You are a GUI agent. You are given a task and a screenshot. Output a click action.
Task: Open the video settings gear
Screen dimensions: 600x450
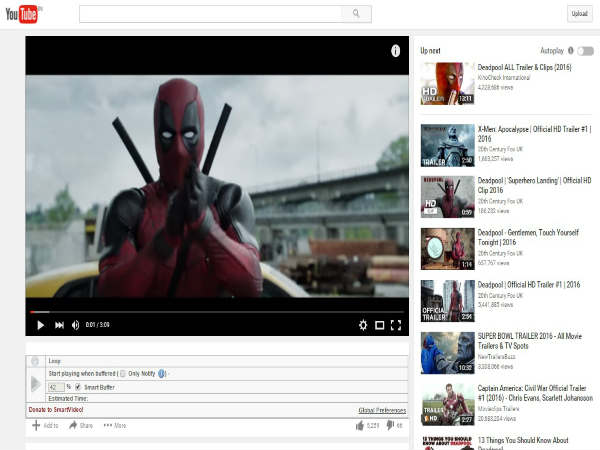pos(363,325)
